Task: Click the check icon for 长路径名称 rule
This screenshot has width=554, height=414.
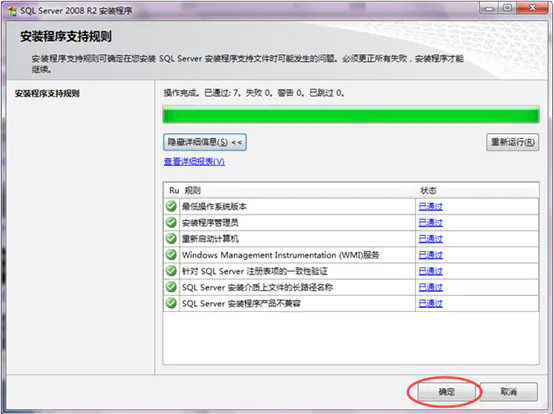Action: (x=171, y=287)
